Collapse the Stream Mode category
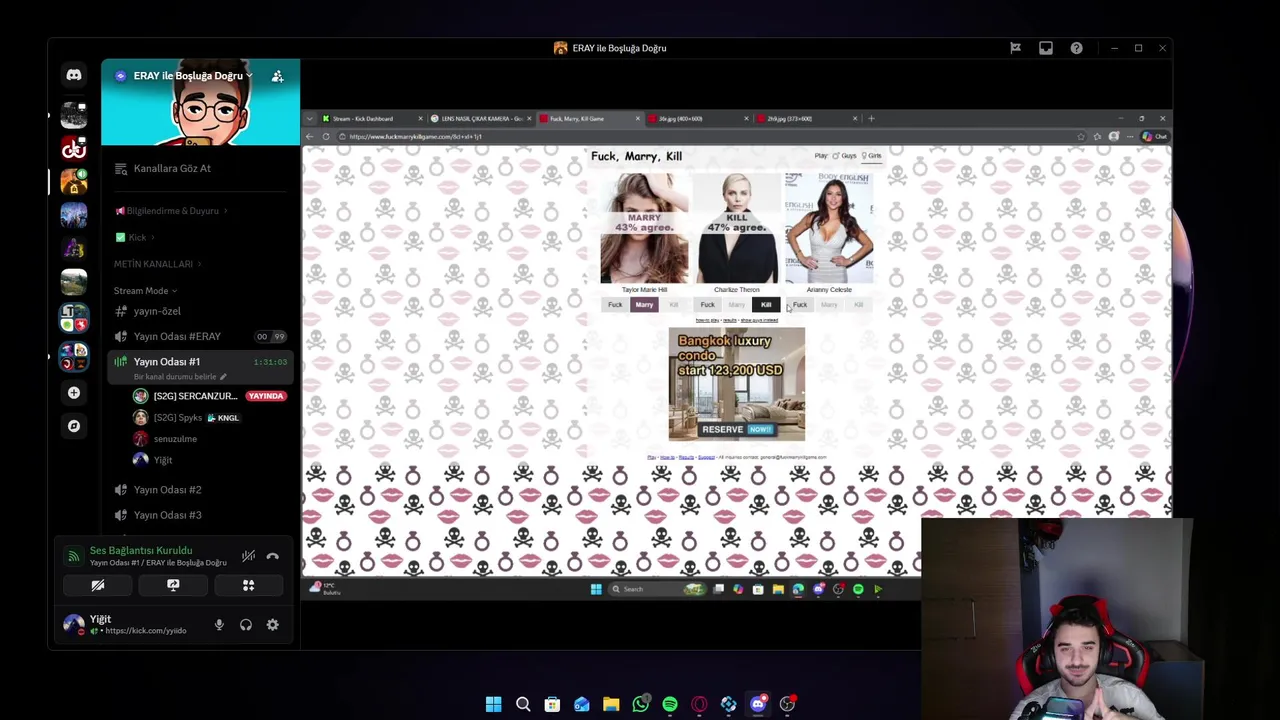The image size is (1280, 720). point(145,291)
